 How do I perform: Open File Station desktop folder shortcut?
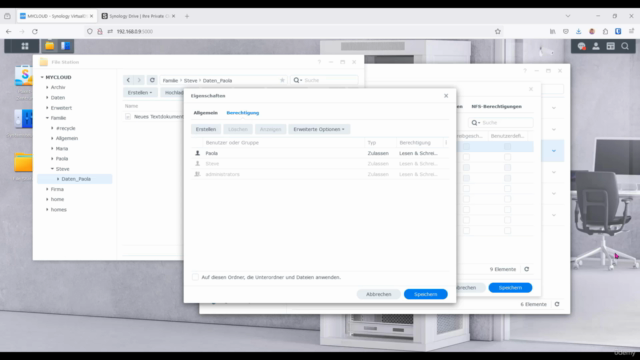[23, 162]
